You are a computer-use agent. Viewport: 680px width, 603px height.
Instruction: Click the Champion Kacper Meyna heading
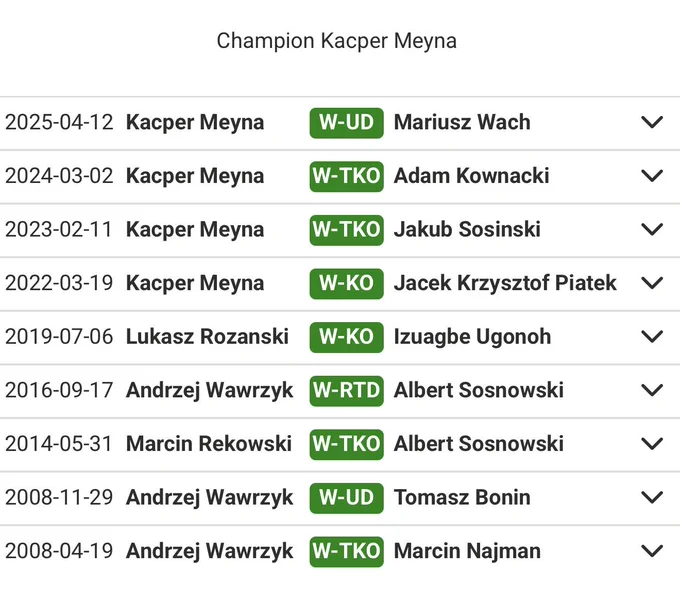pos(337,41)
